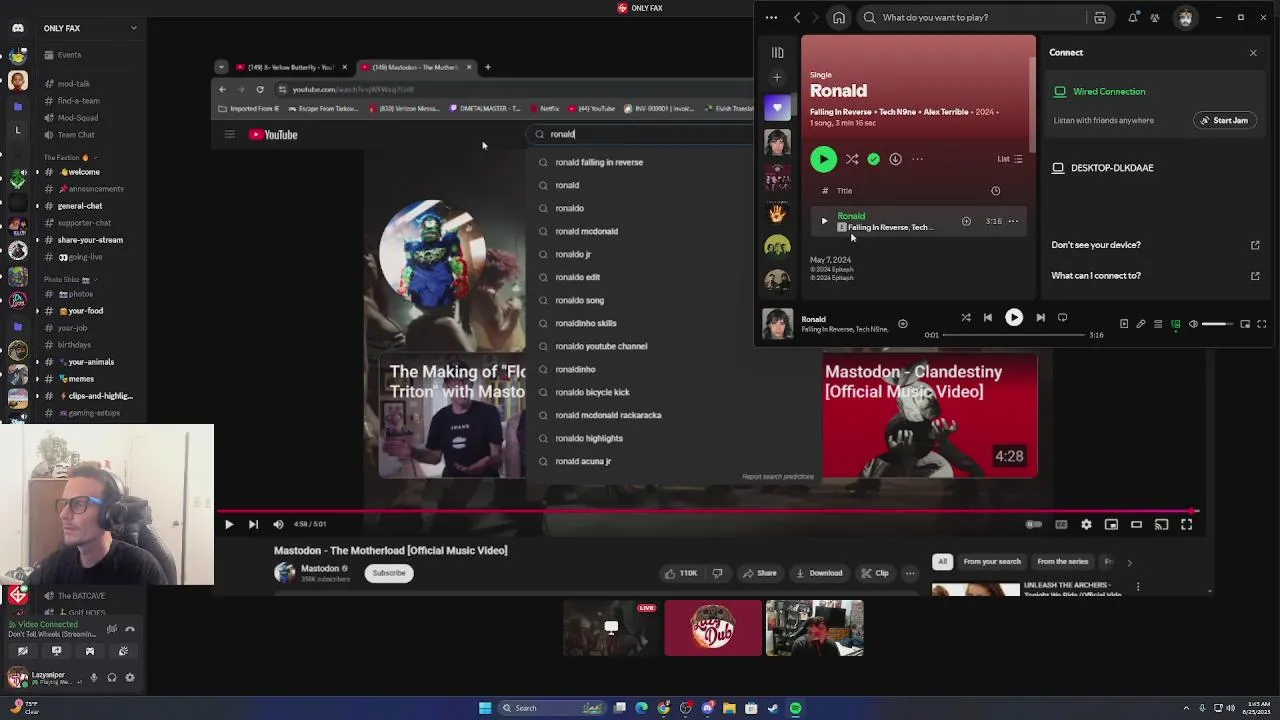Switch to Mastodon - The Motherload browser tab
This screenshot has width=1280, height=720.
coord(415,67)
